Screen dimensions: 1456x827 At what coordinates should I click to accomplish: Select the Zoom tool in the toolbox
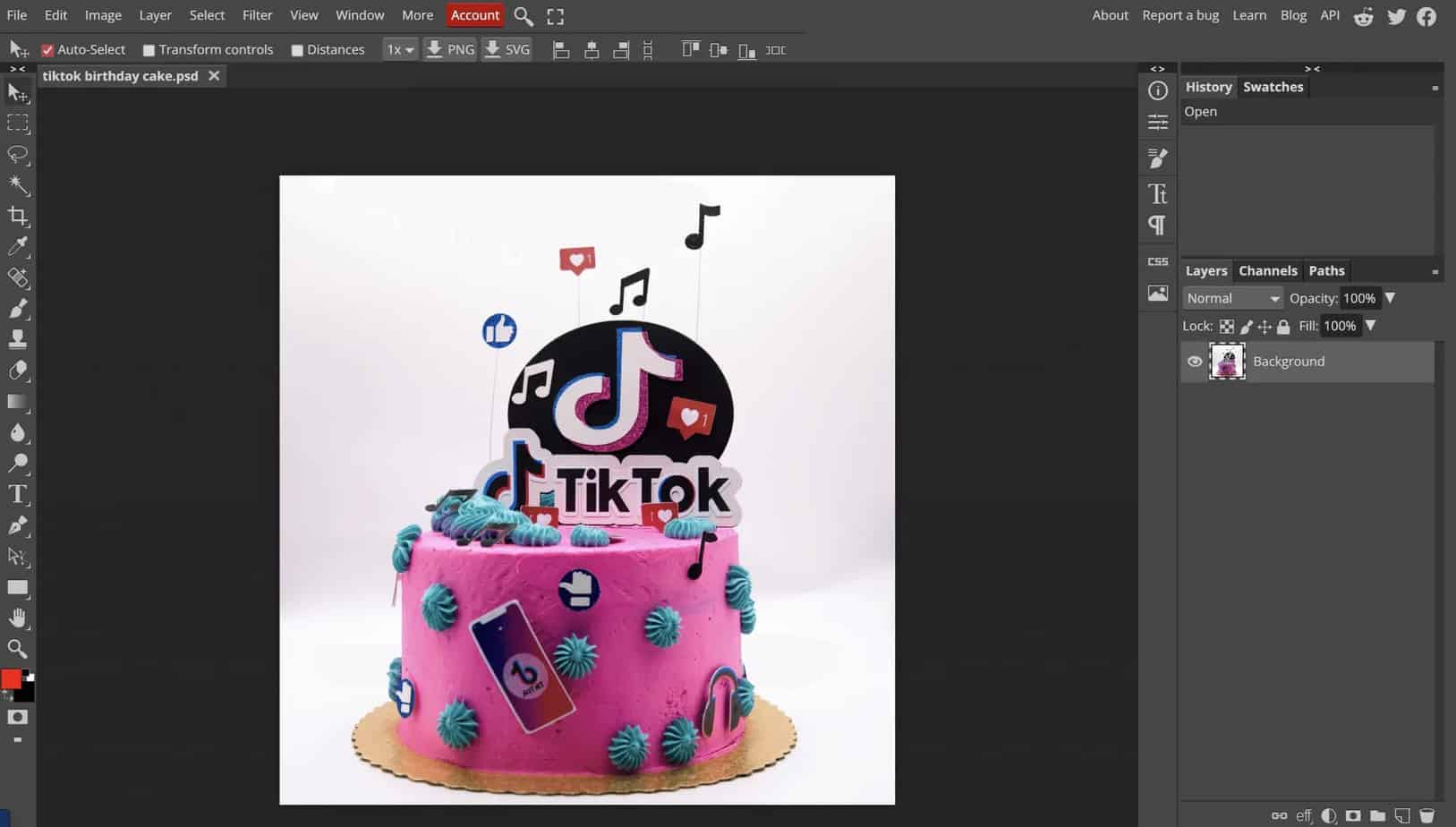click(x=17, y=649)
